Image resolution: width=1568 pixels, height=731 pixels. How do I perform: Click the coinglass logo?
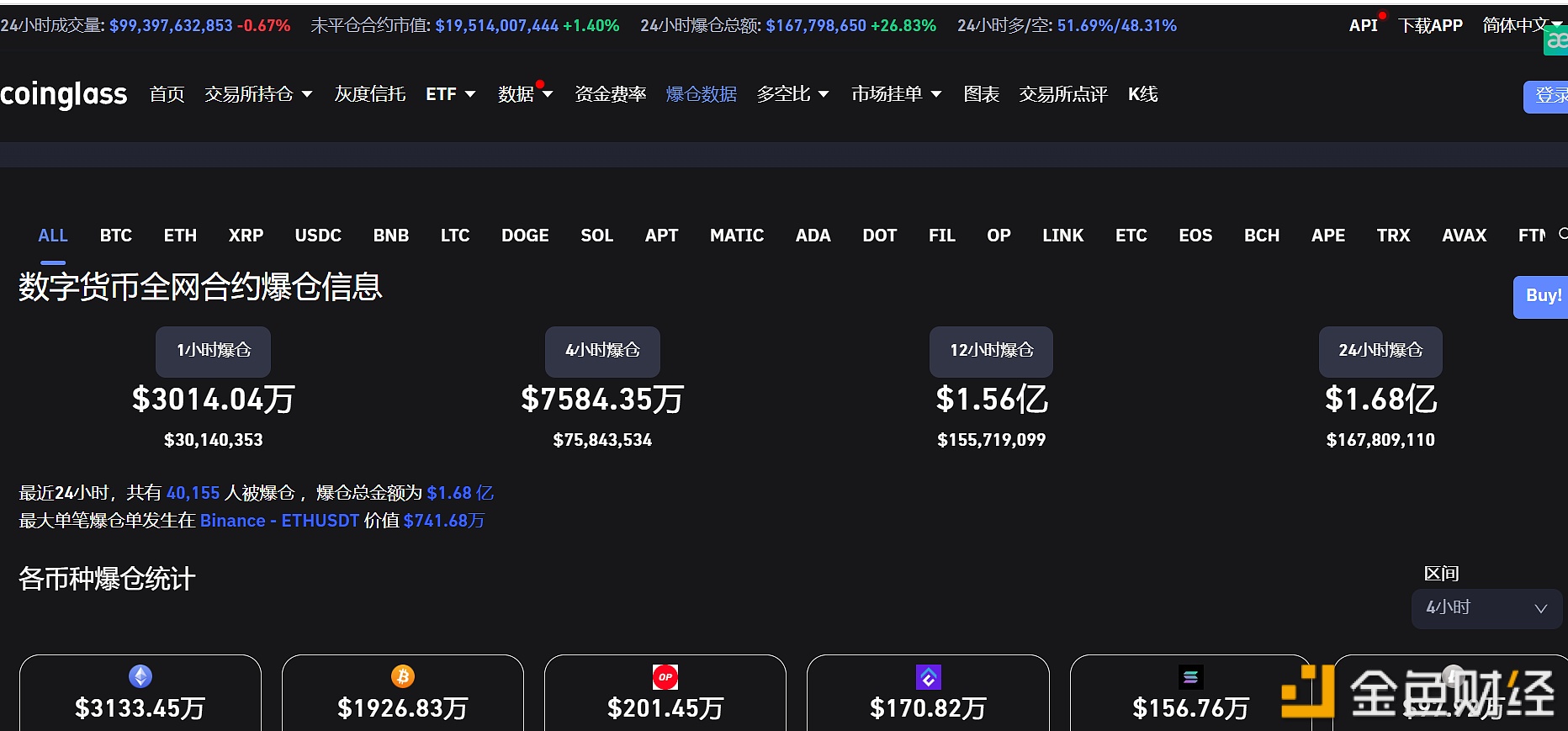(64, 94)
